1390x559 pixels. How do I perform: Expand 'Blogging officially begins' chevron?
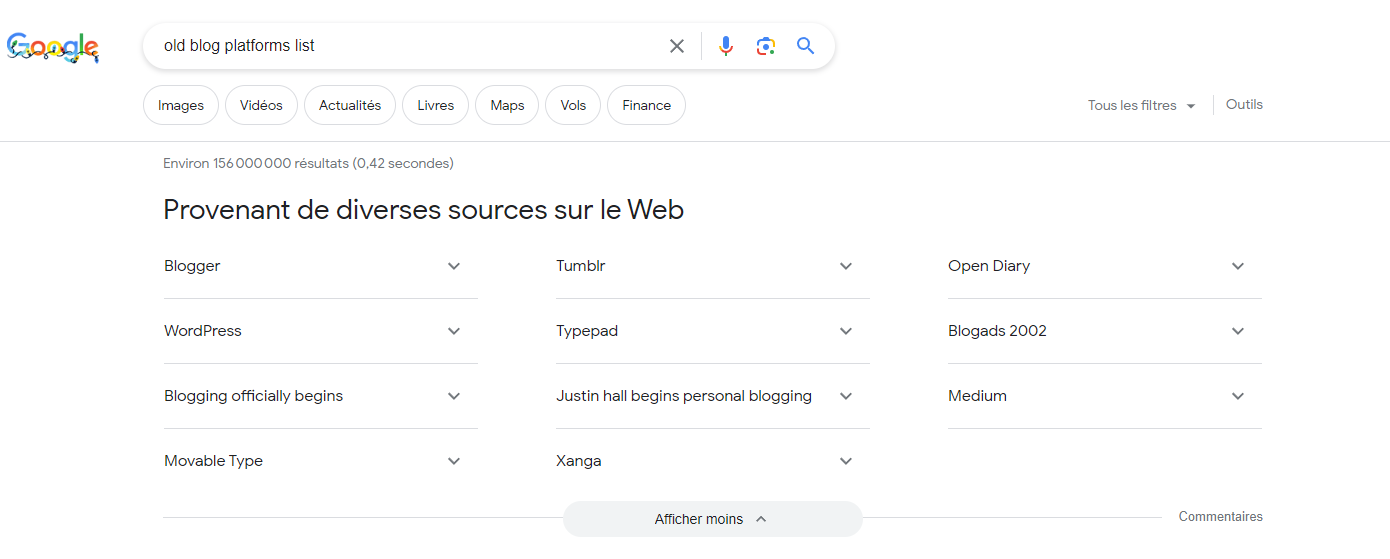click(454, 396)
